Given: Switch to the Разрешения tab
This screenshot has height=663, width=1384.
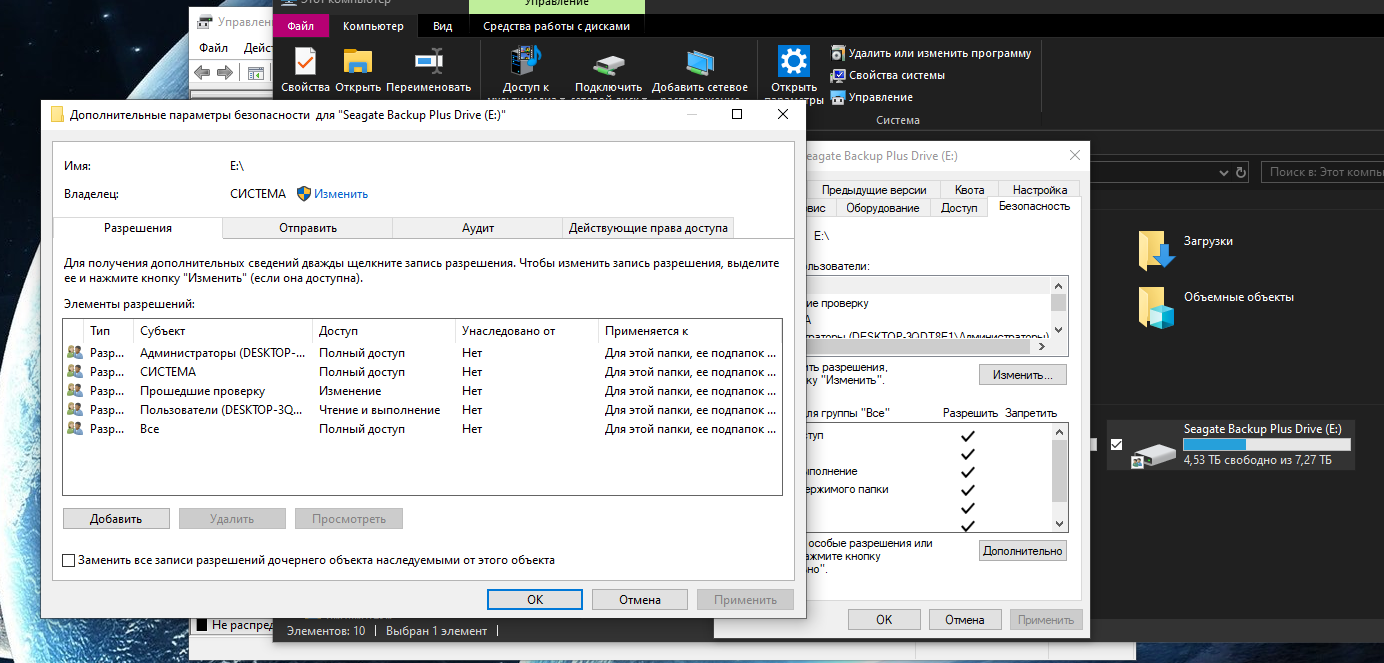Looking at the screenshot, I should (x=138, y=228).
